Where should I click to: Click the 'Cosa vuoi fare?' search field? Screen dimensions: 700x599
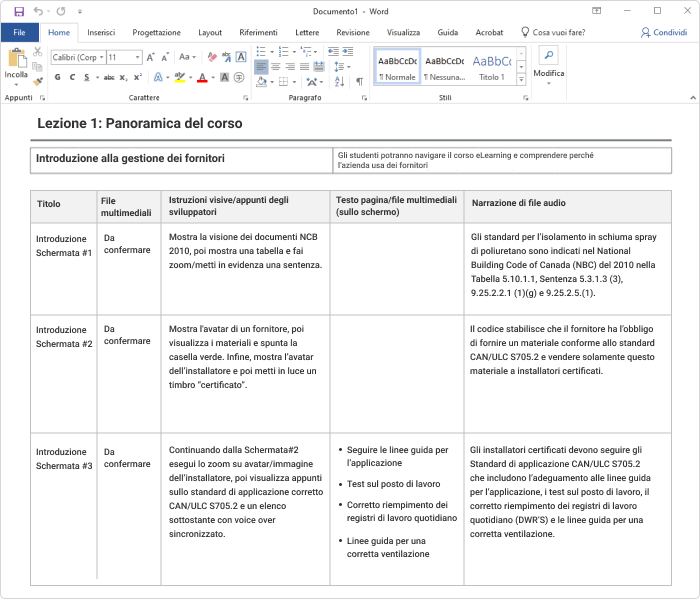[554, 32]
